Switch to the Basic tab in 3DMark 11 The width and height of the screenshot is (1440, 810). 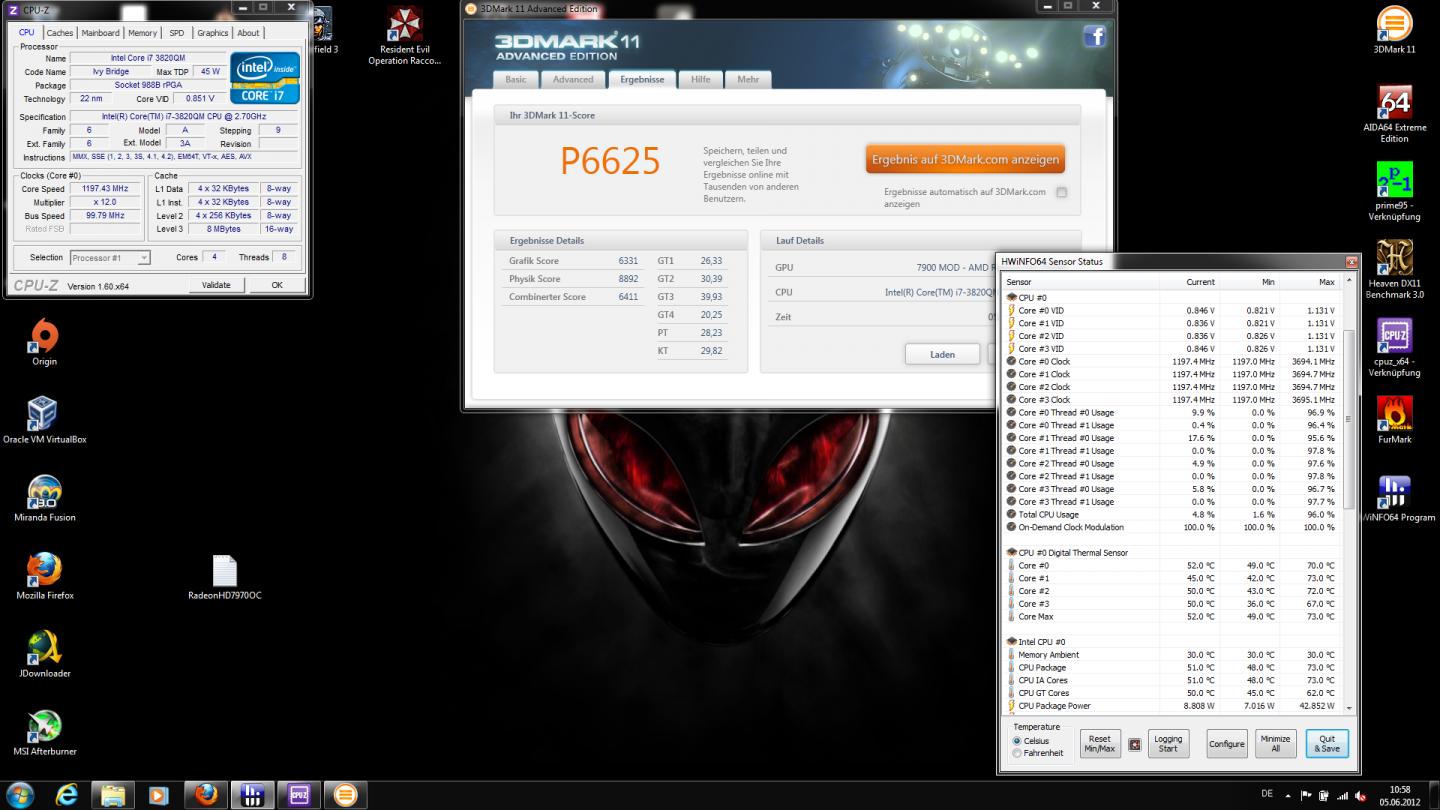516,79
